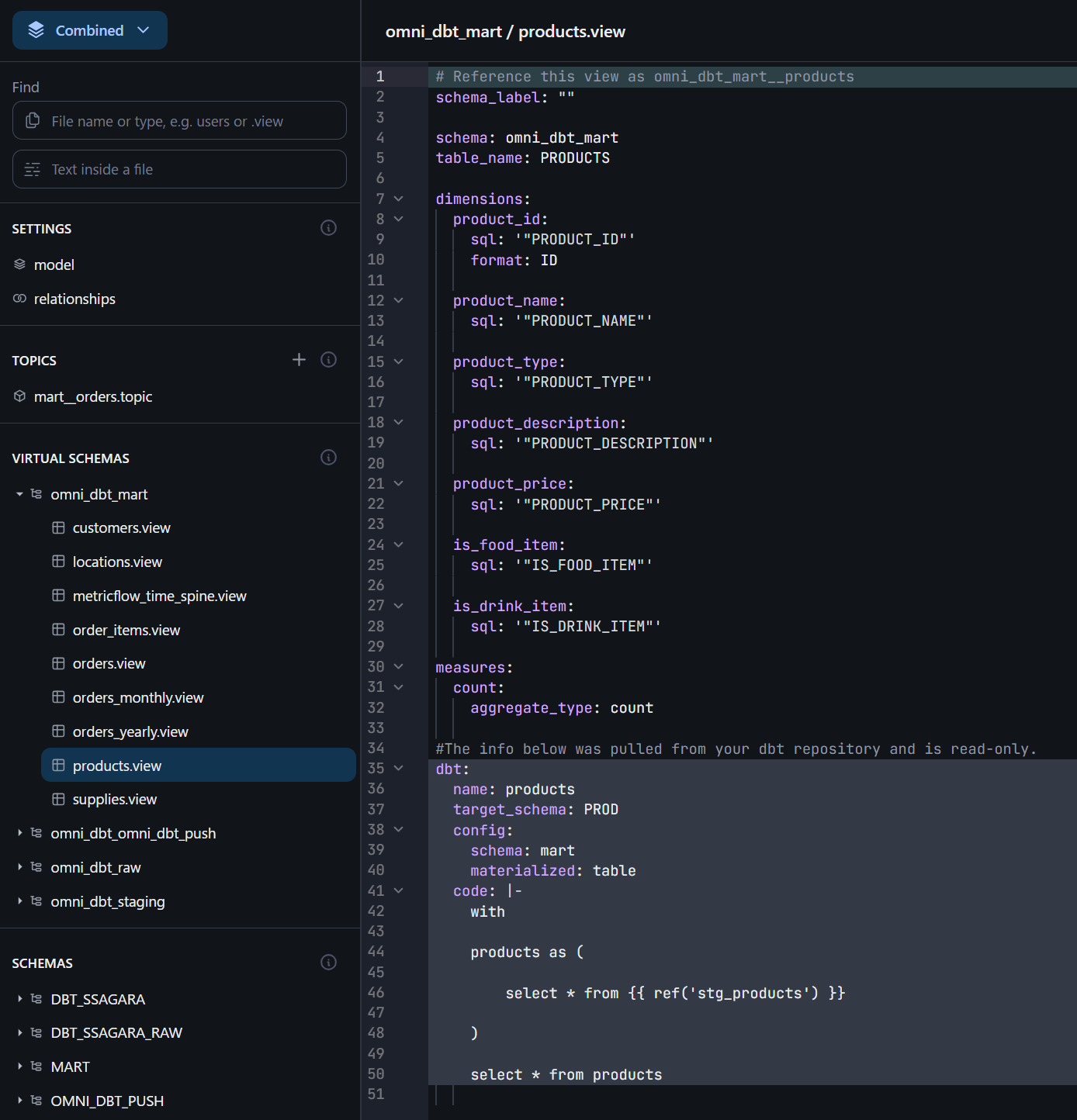
Task: Fold the dimensions block at line 7
Action: tap(399, 199)
